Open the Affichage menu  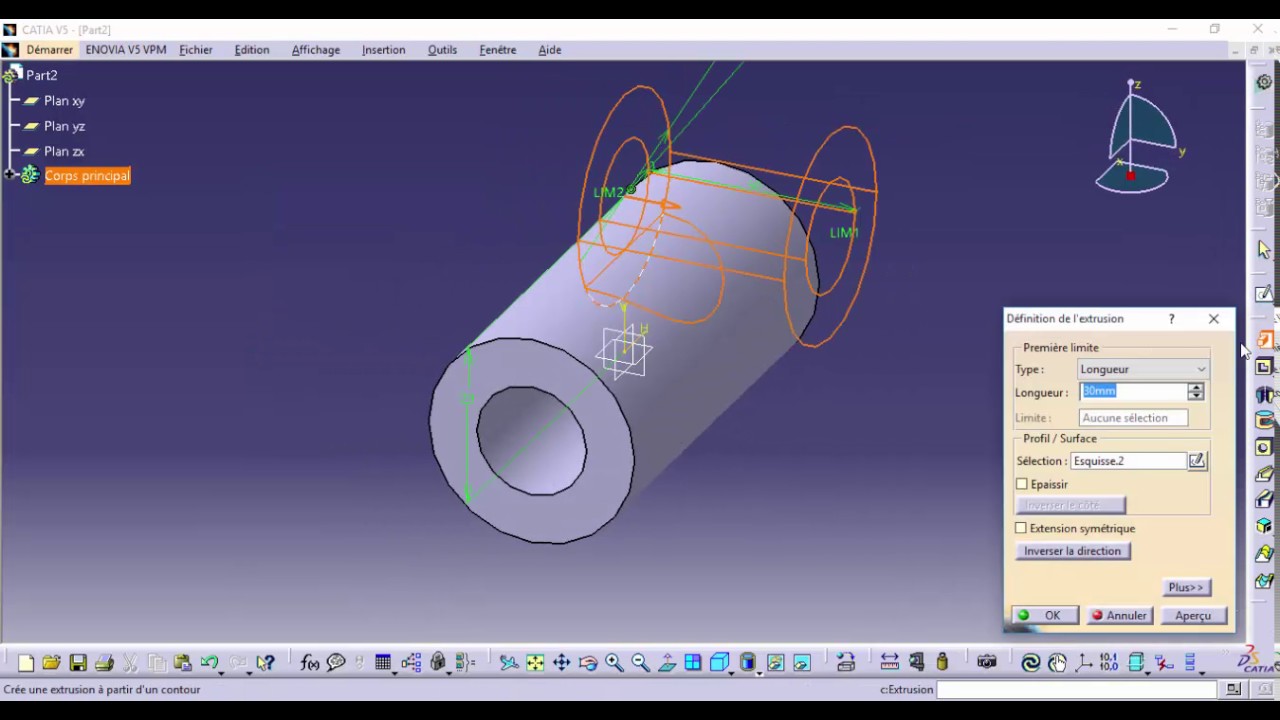coord(316,50)
